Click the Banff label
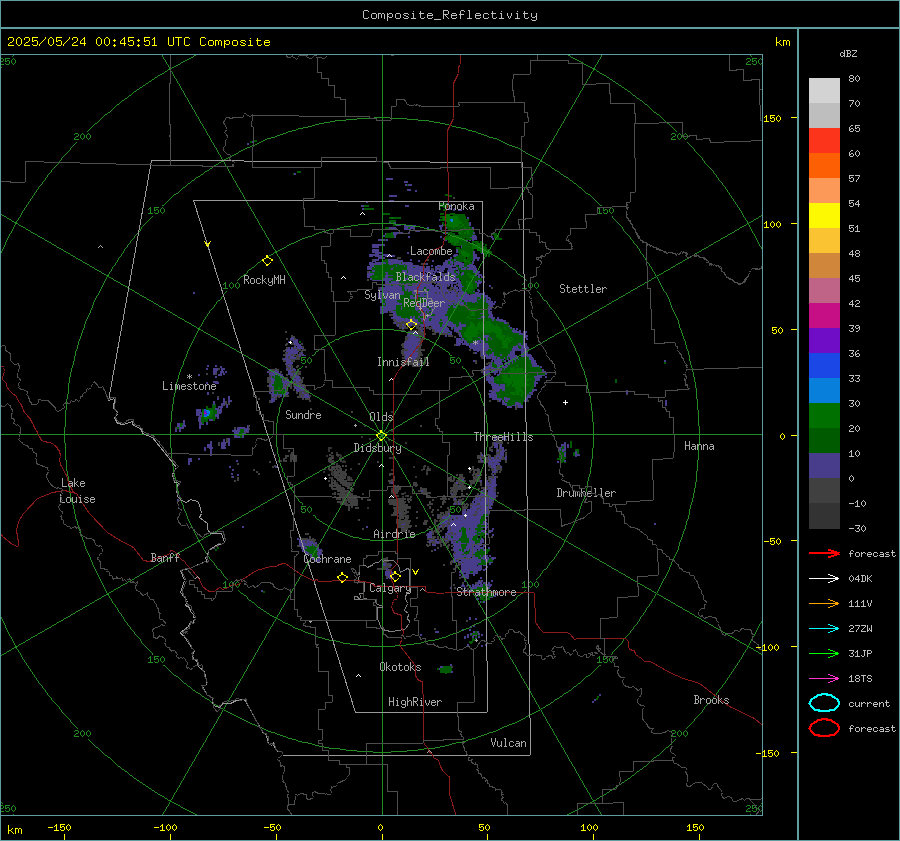Image resolution: width=900 pixels, height=841 pixels. pyautogui.click(x=165, y=557)
